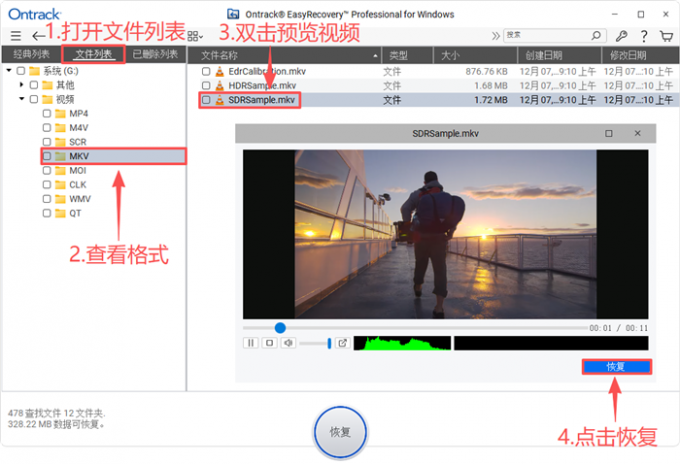
Task: Close the SDRSample.mkv preview window
Action: coord(638,133)
